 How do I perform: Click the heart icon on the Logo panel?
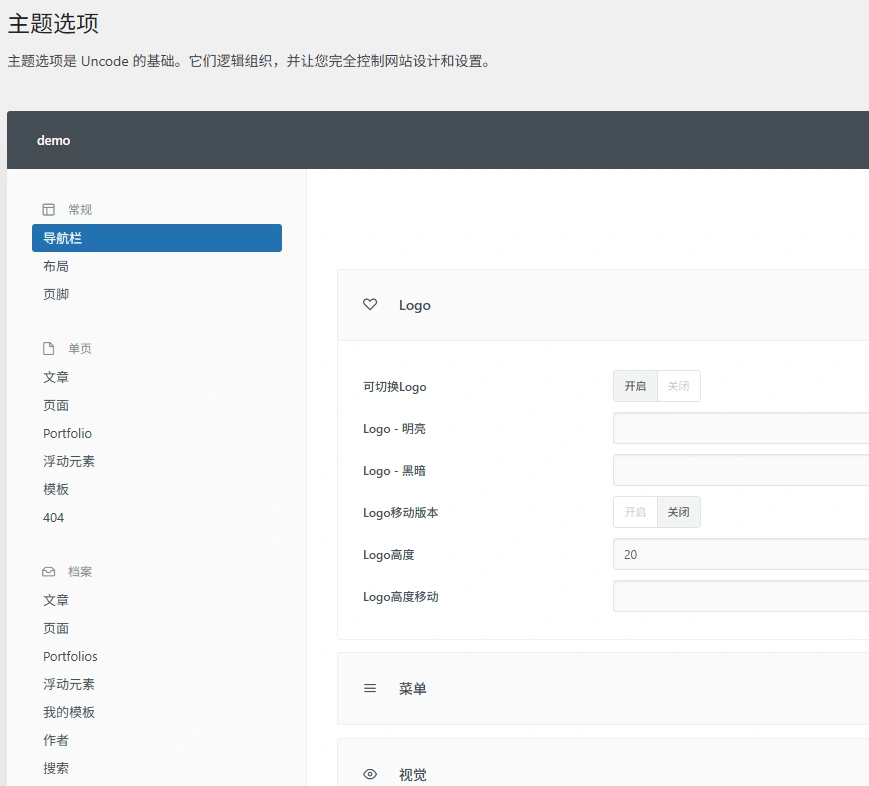pyautogui.click(x=370, y=304)
